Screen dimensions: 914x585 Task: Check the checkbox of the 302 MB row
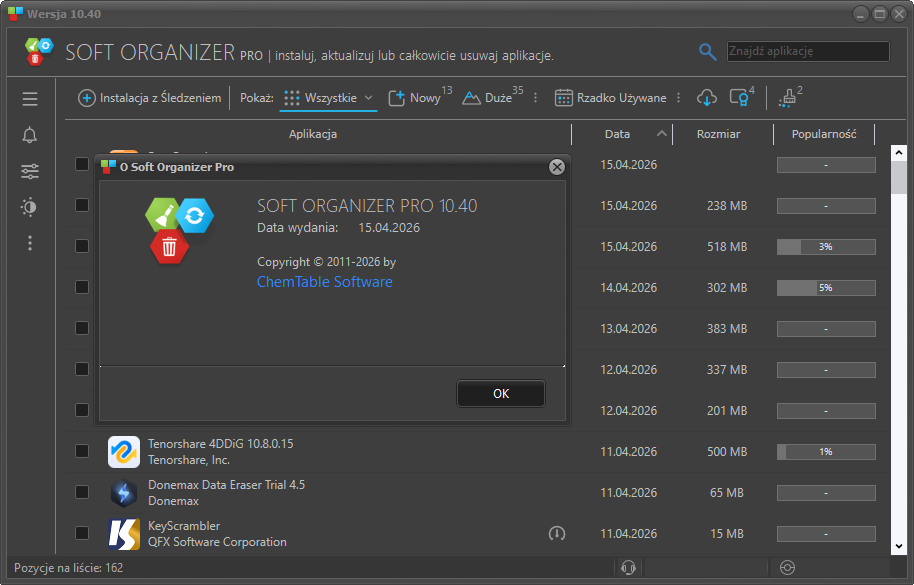pyautogui.click(x=82, y=287)
